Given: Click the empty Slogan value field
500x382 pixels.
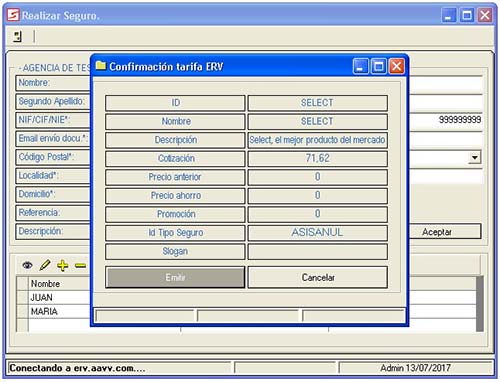Looking at the screenshot, I should pyautogui.click(x=318, y=251).
